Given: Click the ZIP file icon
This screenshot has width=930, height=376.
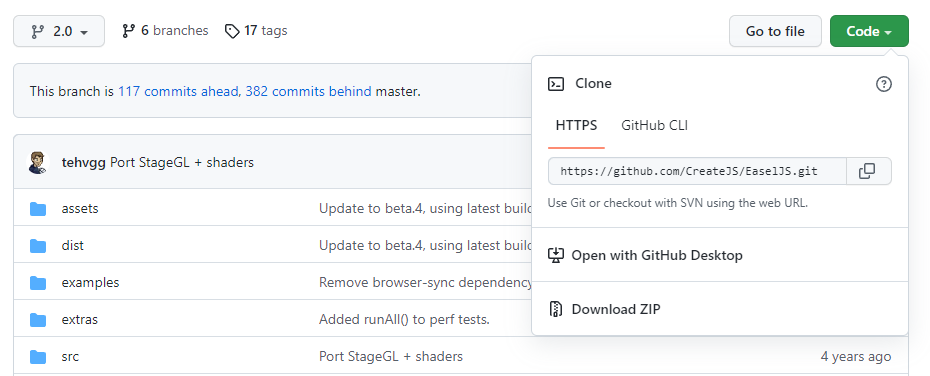Looking at the screenshot, I should (556, 309).
